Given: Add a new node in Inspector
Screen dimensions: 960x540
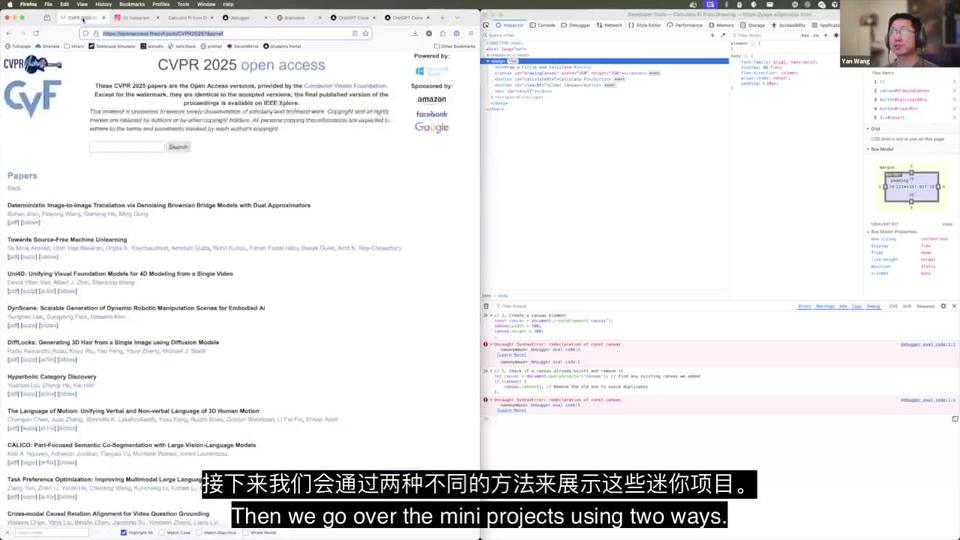Looking at the screenshot, I should pos(712,36).
